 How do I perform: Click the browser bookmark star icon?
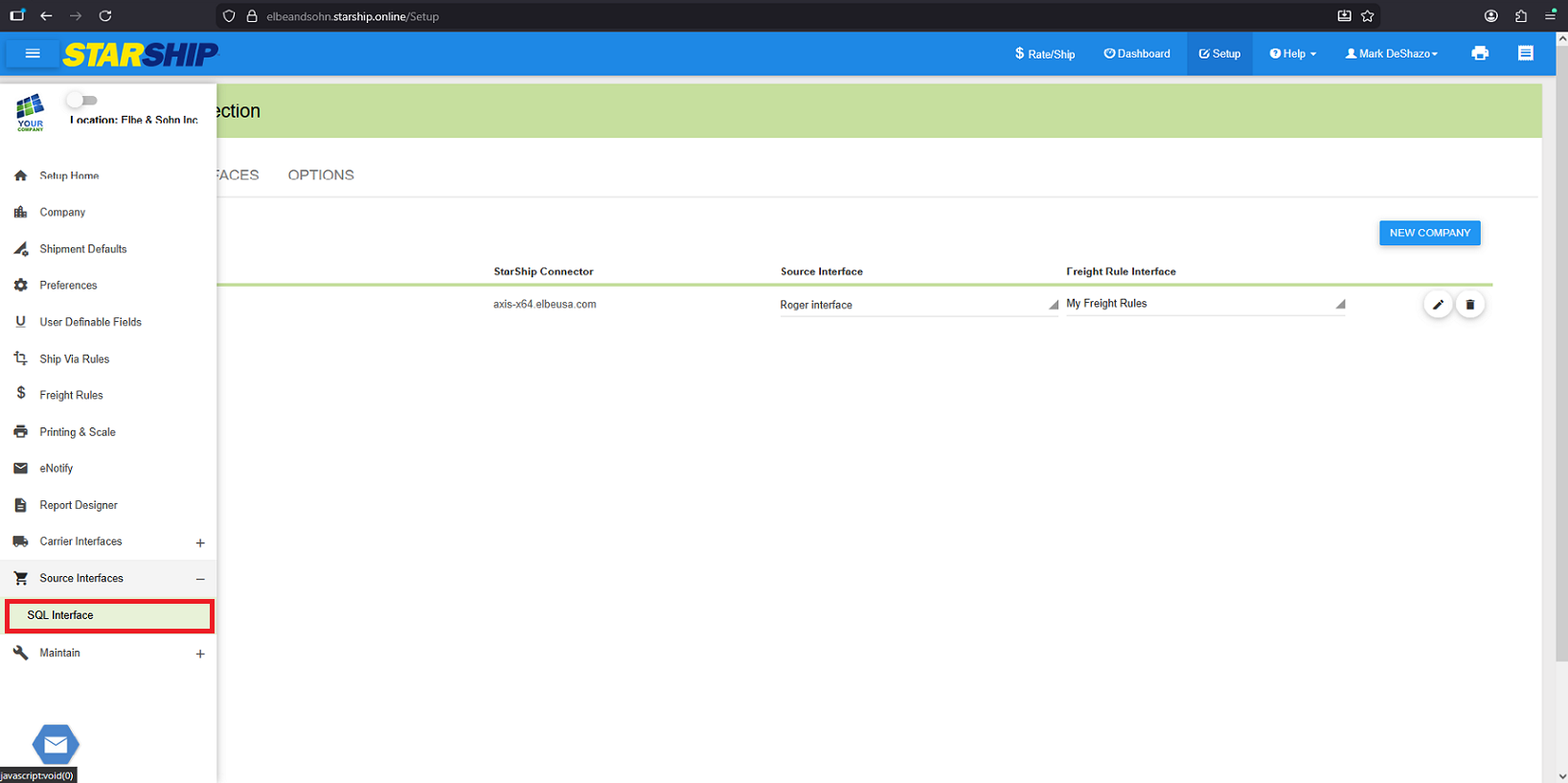coord(1367,16)
